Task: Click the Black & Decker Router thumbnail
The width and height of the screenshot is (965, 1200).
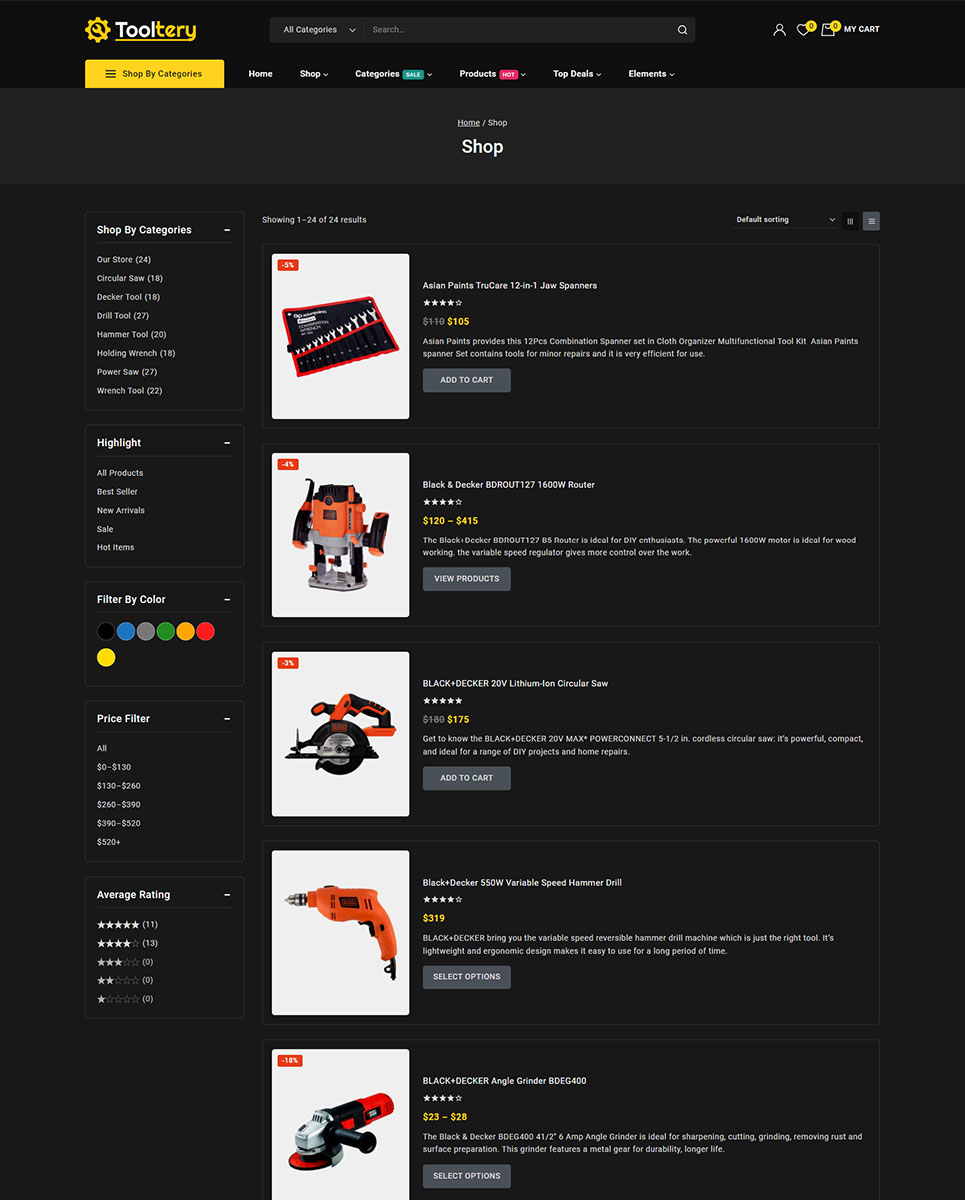Action: [x=340, y=535]
